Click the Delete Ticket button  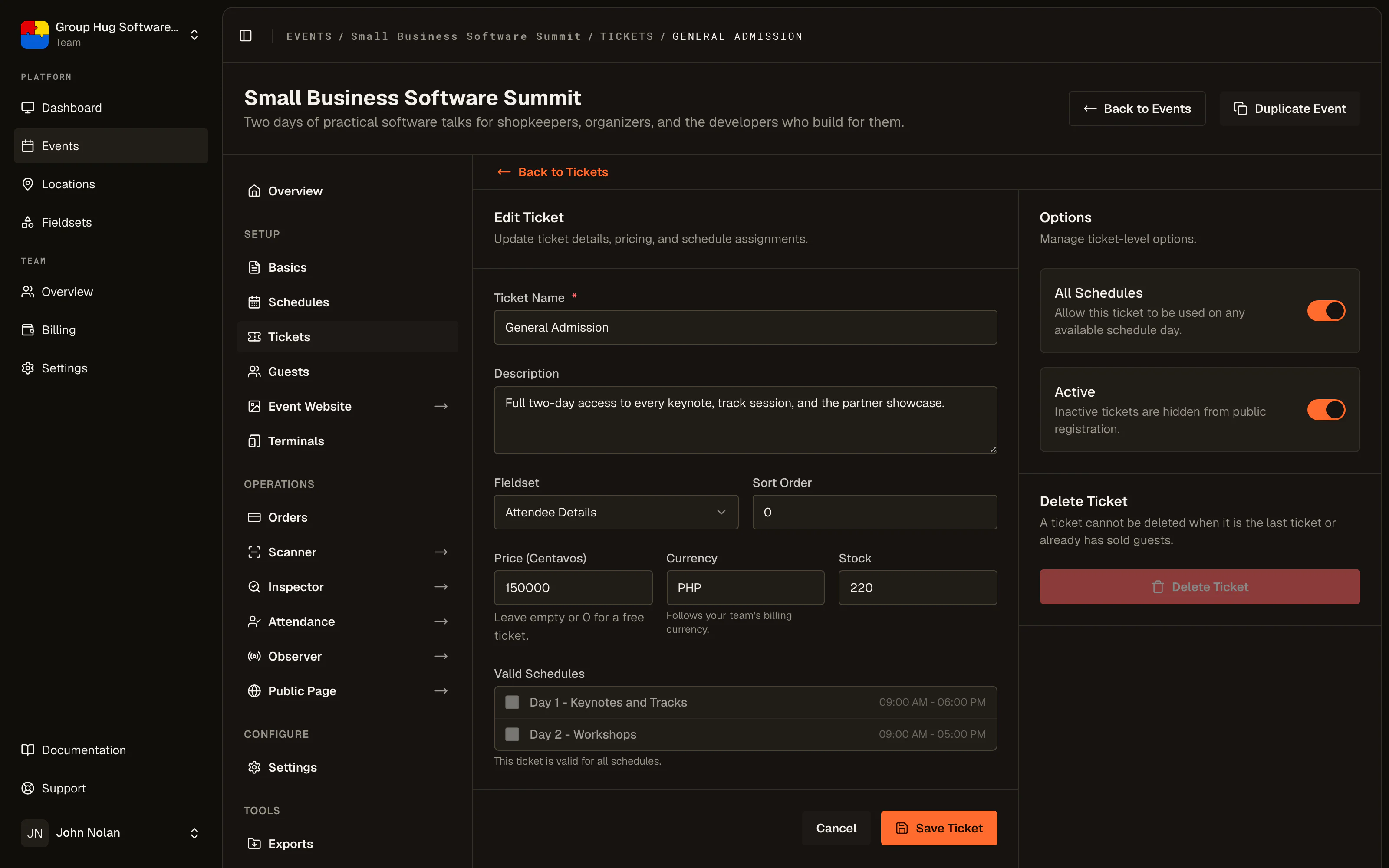pyautogui.click(x=1200, y=587)
